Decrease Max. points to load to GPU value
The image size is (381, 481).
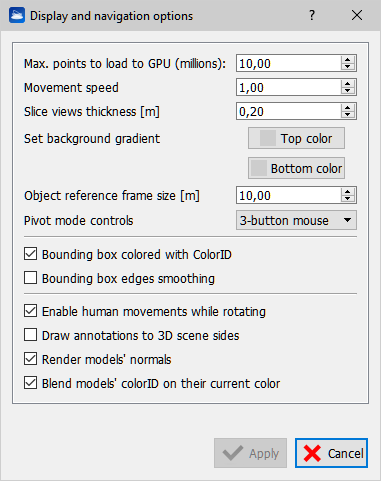[348, 67]
